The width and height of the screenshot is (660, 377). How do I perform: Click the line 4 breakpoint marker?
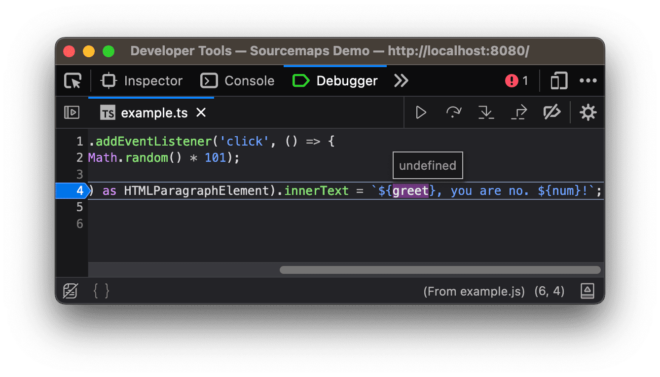click(x=72, y=191)
